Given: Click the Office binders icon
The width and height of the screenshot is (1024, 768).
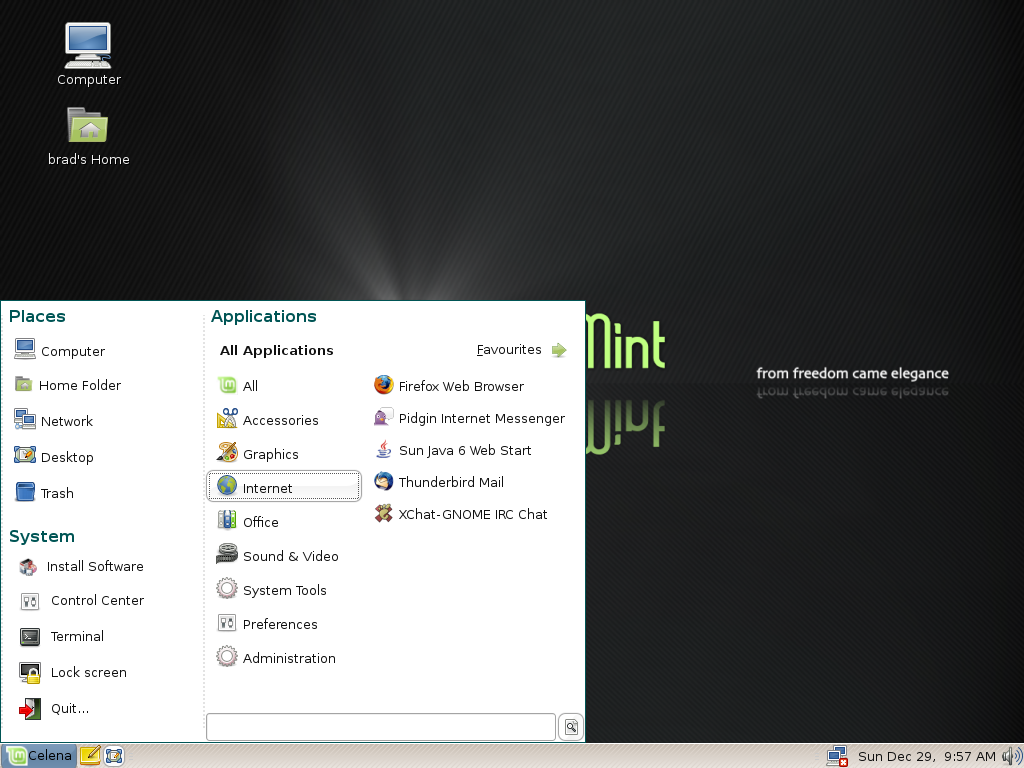Looking at the screenshot, I should click(x=227, y=520).
